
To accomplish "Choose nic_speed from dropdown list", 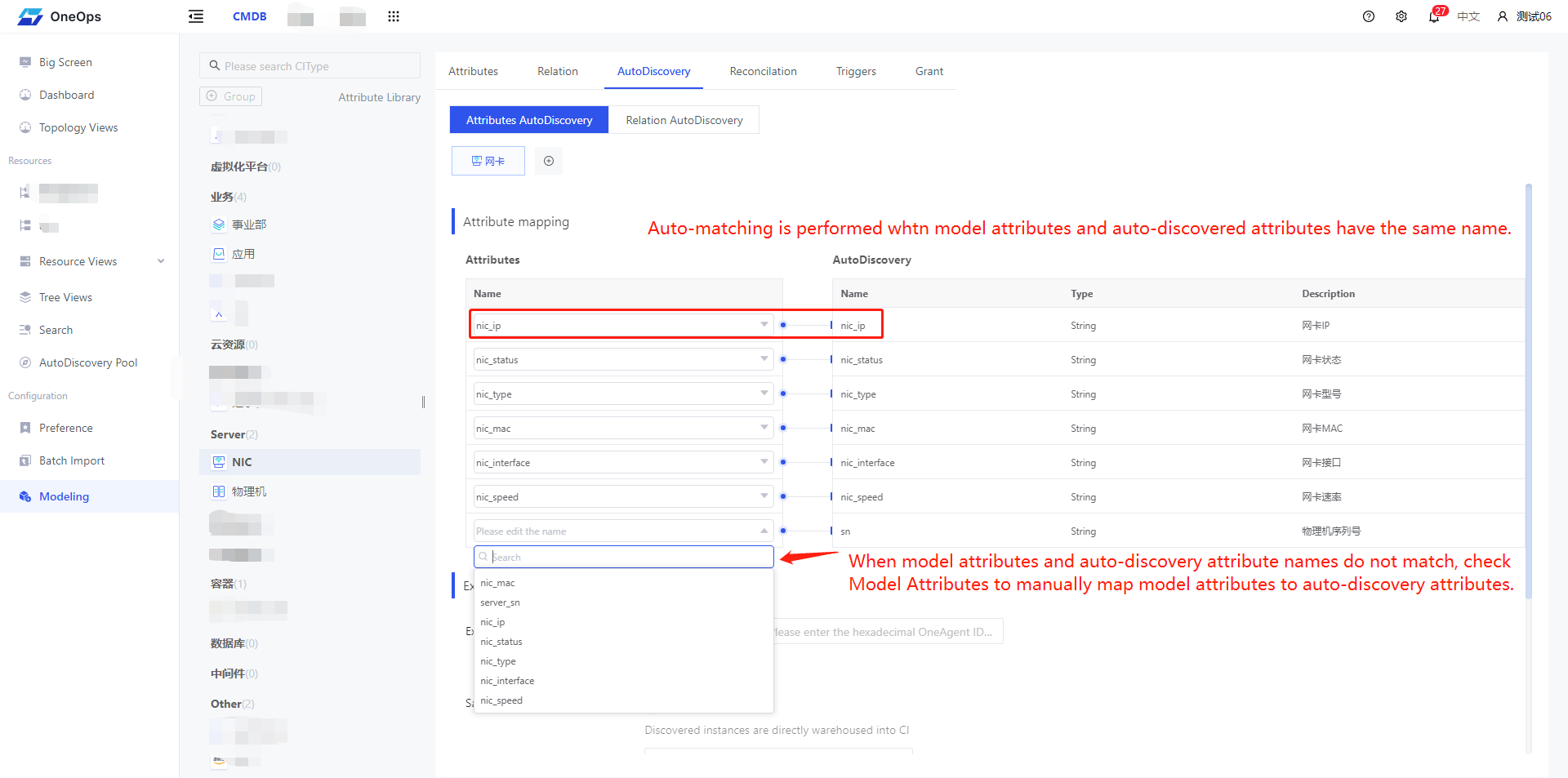I will tap(623, 700).
